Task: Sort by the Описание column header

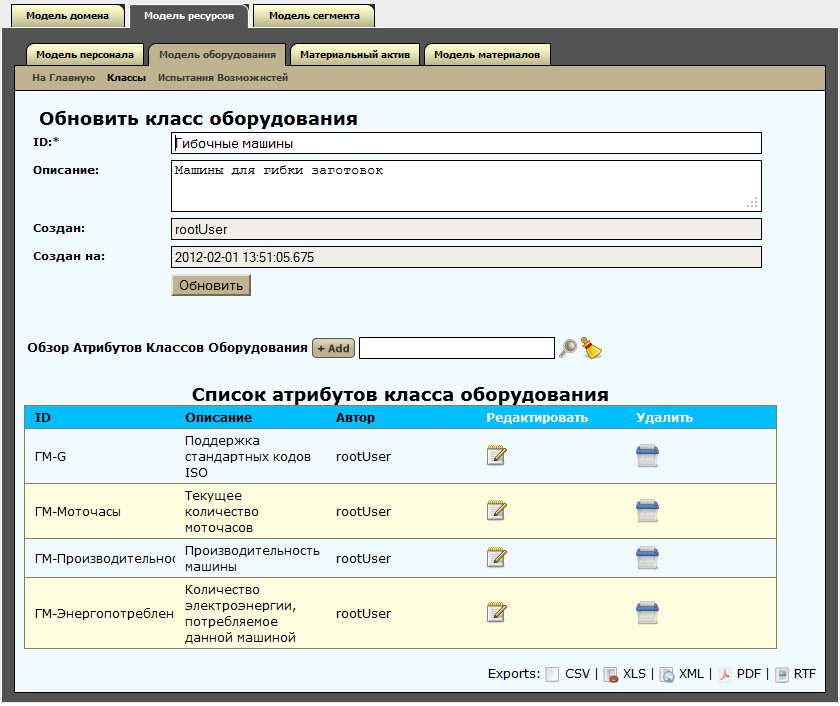Action: click(218, 418)
